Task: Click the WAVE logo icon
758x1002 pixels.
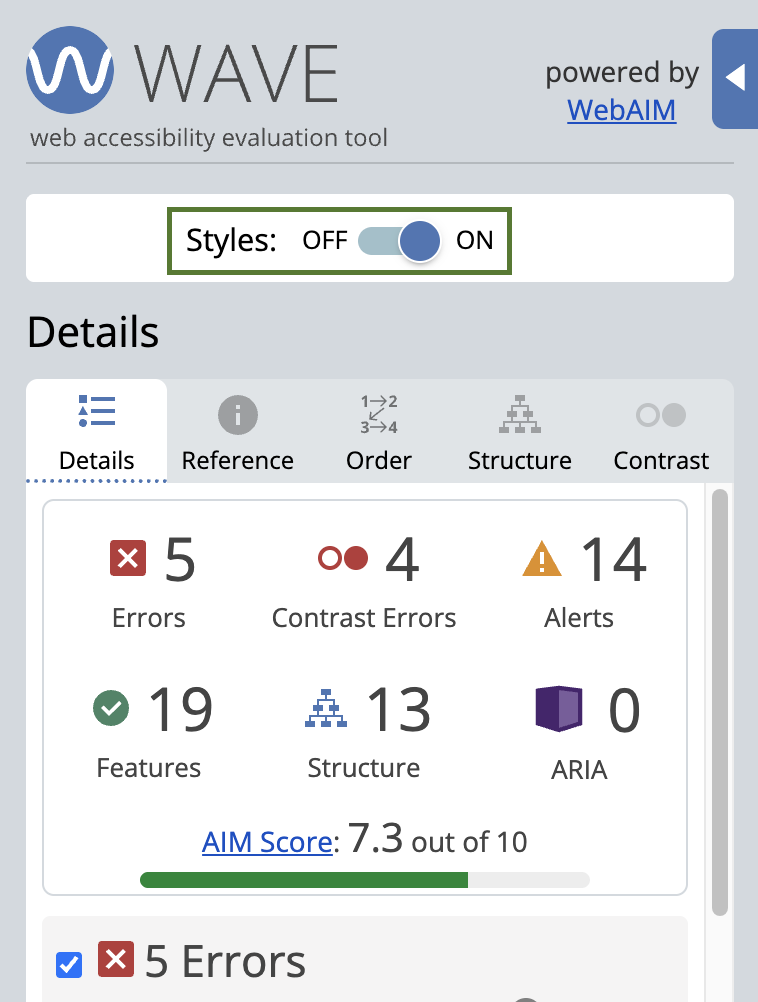Action: 70,71
